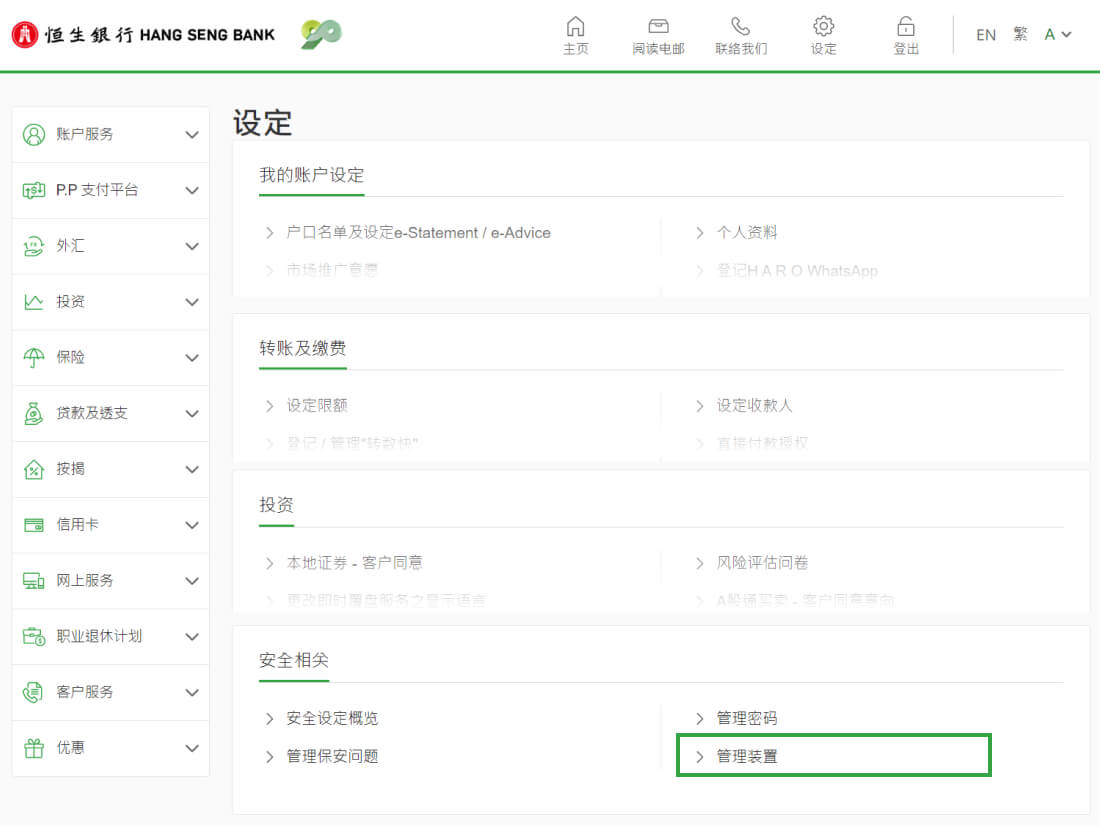Screen dimensions: 1100x826
Task: Click the Logout (登出) lock icon
Action: [906, 27]
